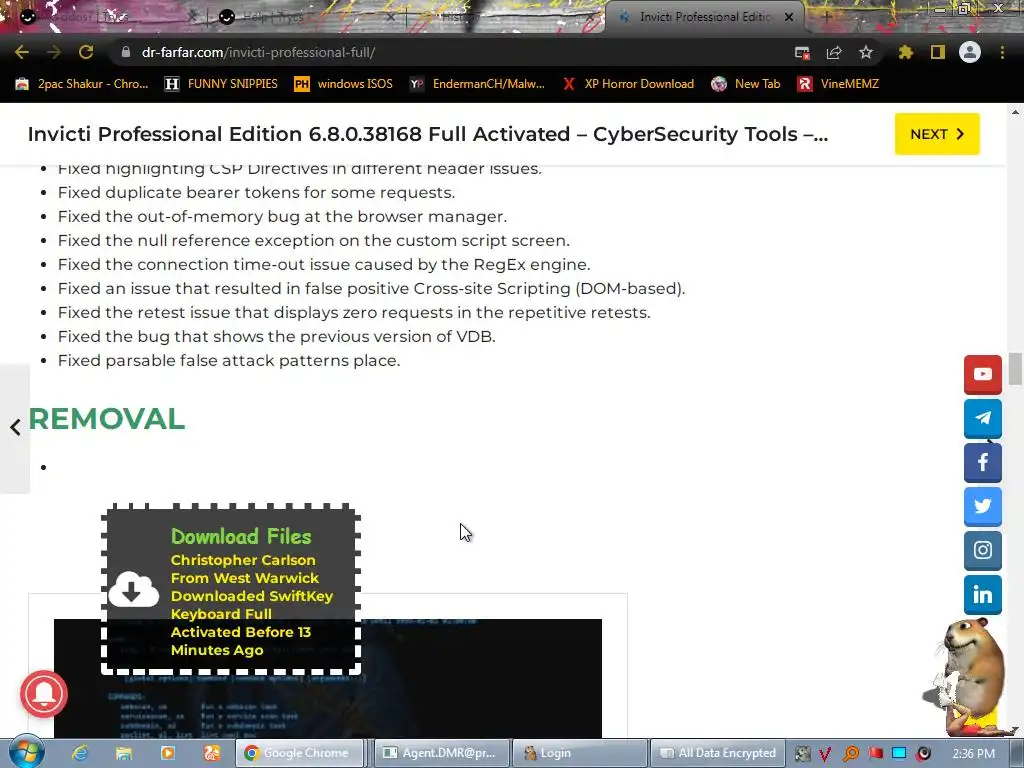This screenshot has width=1024, height=768.
Task: Click the page title heading text
Action: (428, 134)
